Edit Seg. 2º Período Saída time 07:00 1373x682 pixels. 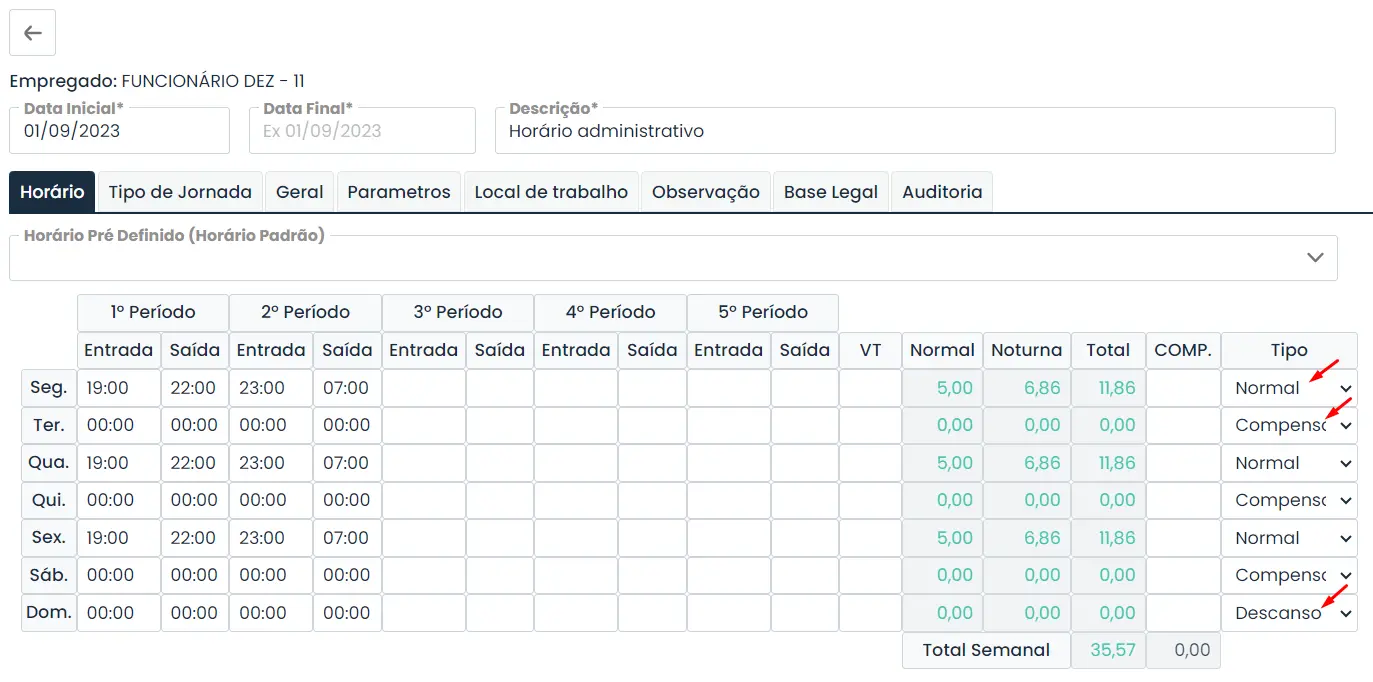(347, 388)
